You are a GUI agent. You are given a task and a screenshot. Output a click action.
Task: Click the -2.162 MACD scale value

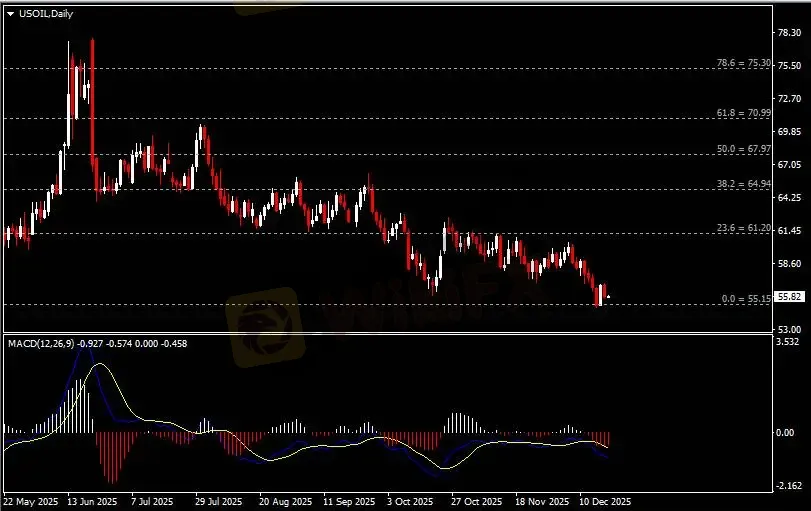tap(789, 486)
